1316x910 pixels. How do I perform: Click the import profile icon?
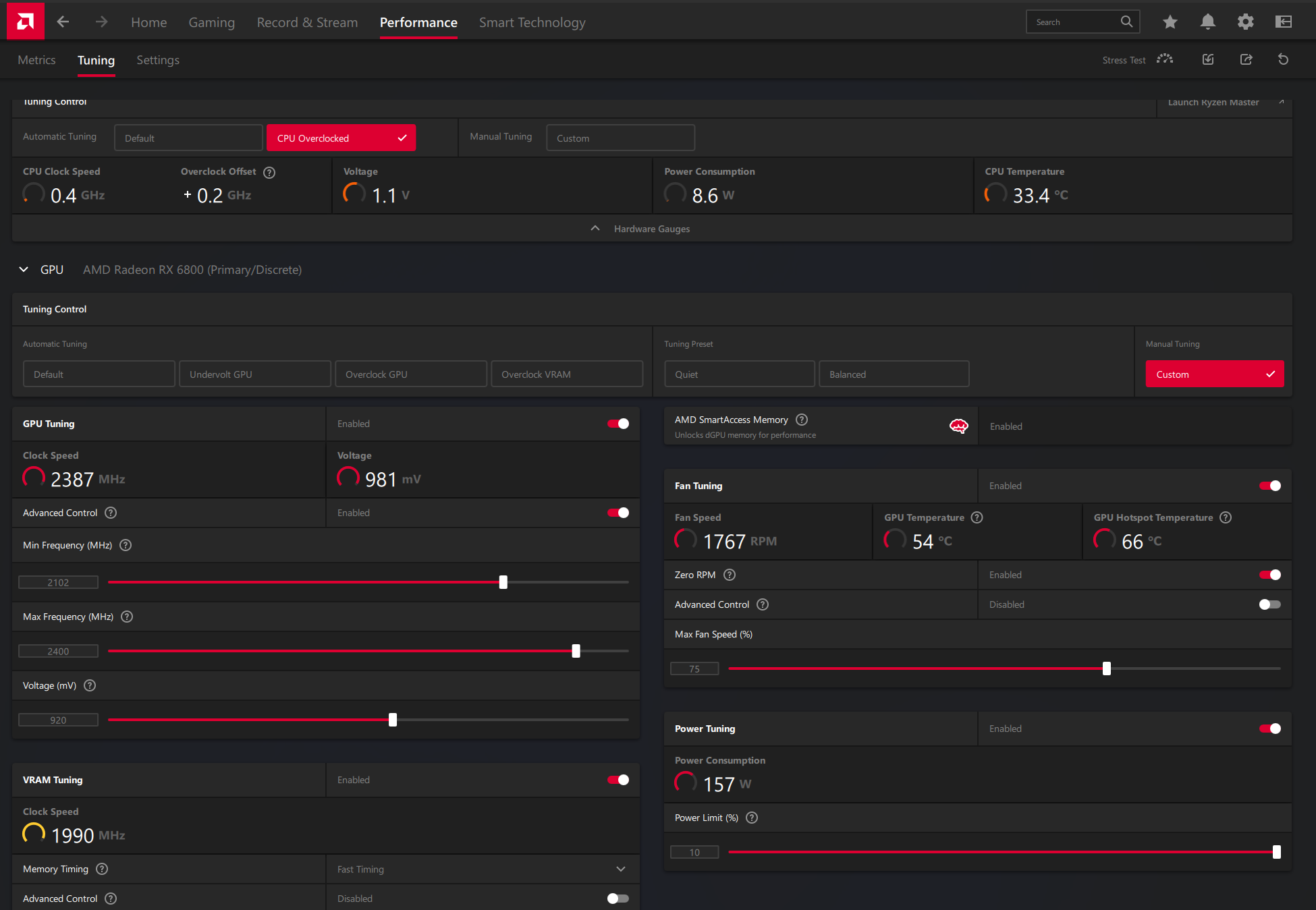1208,59
